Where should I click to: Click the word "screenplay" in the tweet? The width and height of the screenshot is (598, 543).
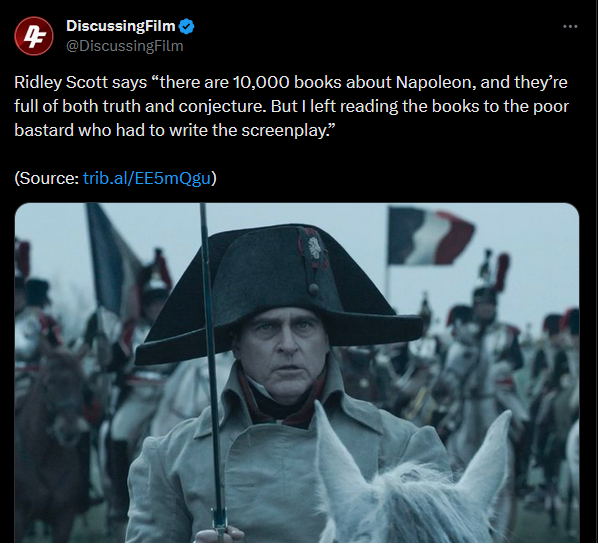pyautogui.click(x=284, y=131)
